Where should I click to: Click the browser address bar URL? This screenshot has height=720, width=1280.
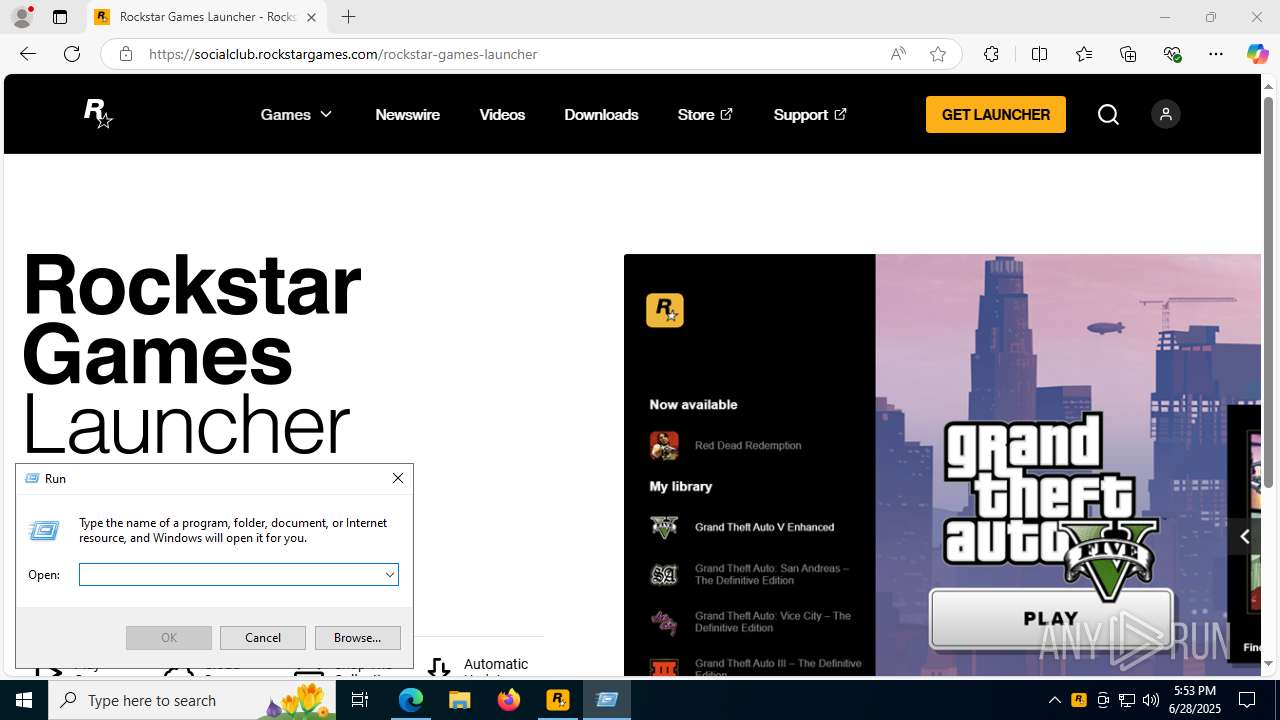(343, 54)
